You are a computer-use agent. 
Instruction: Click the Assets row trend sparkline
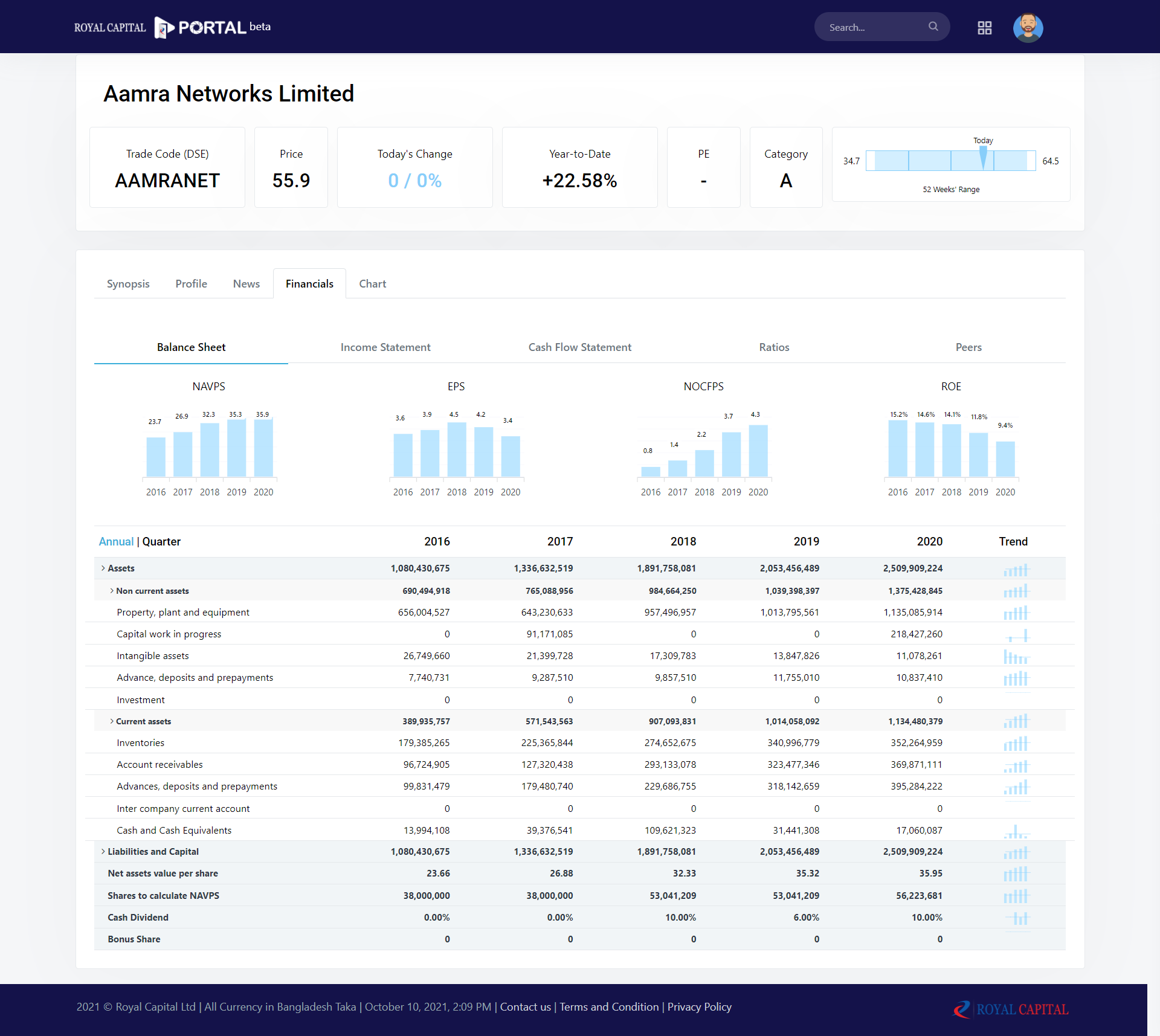(1016, 570)
